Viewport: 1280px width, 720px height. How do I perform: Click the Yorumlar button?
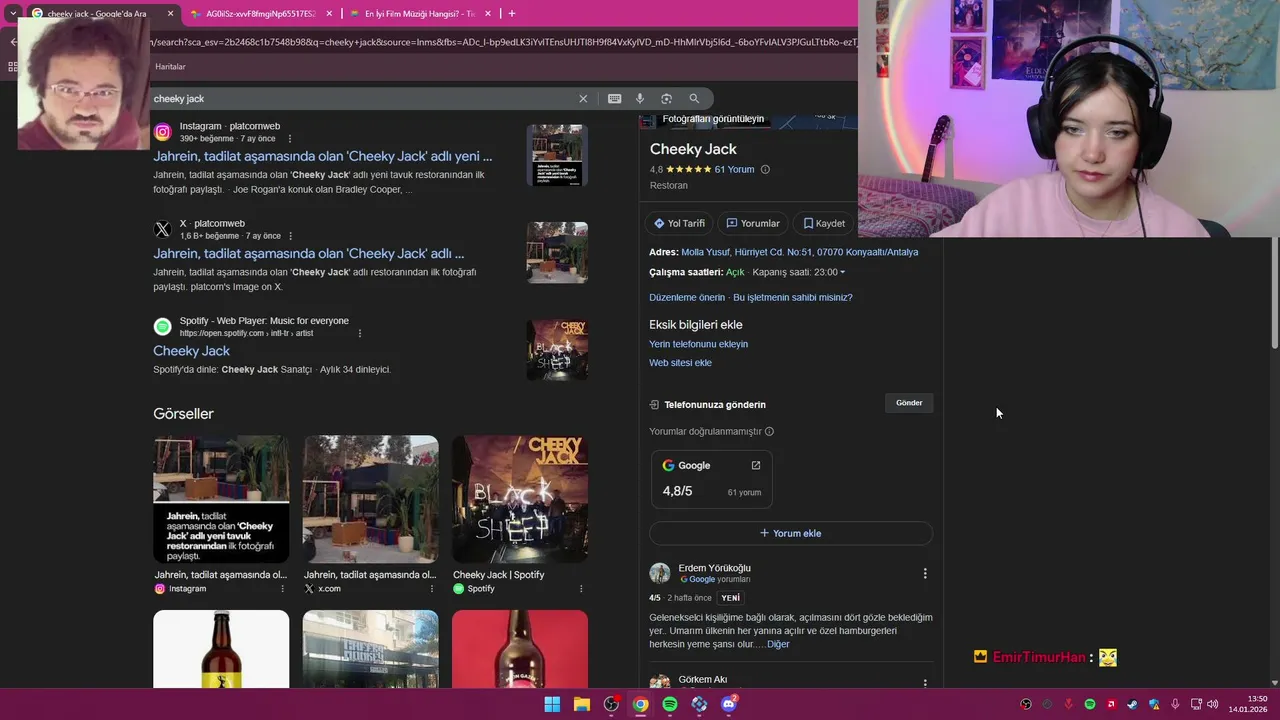click(x=753, y=223)
